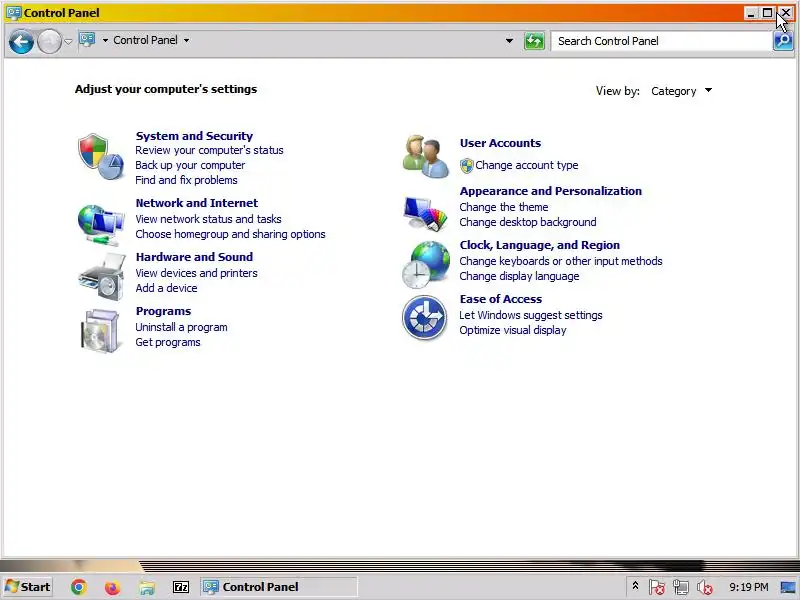Click Change keyboards or other input methods
Viewport: 800px width, 600px height.
point(561,262)
